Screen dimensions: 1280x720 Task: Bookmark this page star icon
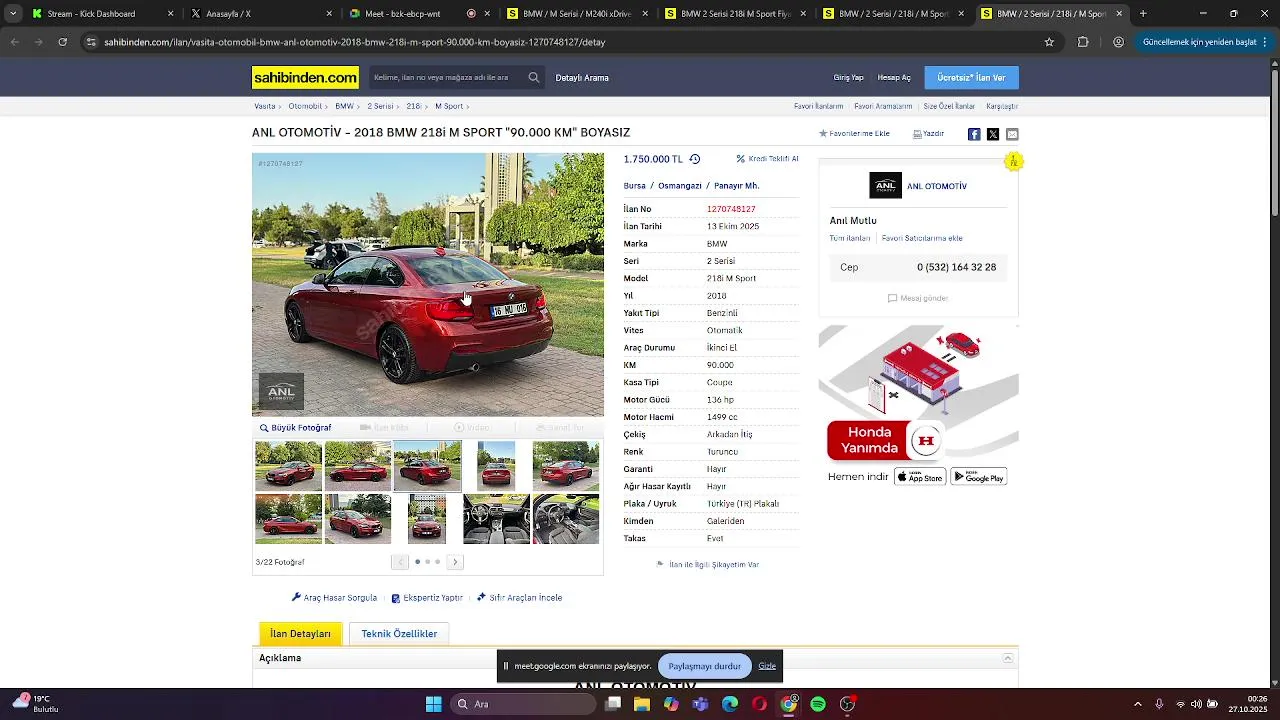tap(1049, 42)
